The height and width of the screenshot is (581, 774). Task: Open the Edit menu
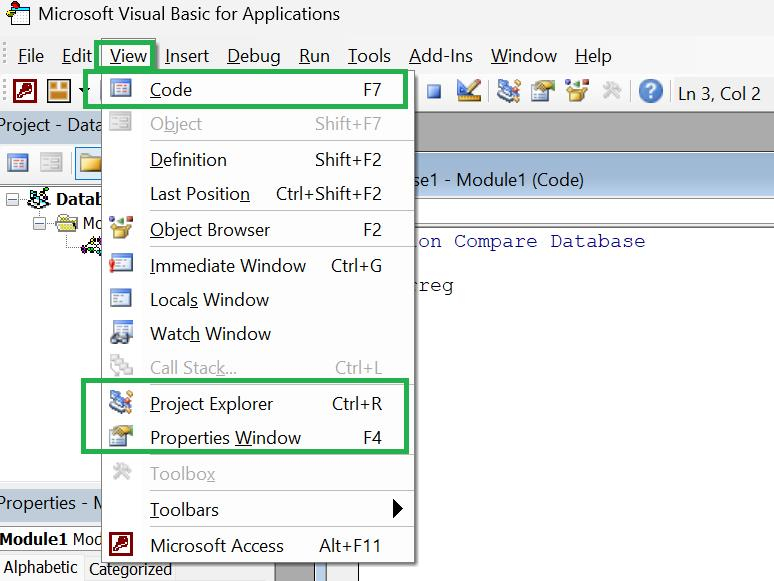pyautogui.click(x=77, y=56)
